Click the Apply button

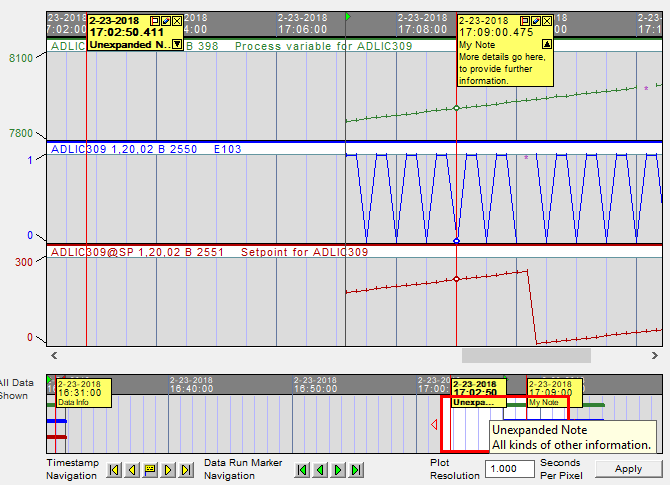coord(628,468)
